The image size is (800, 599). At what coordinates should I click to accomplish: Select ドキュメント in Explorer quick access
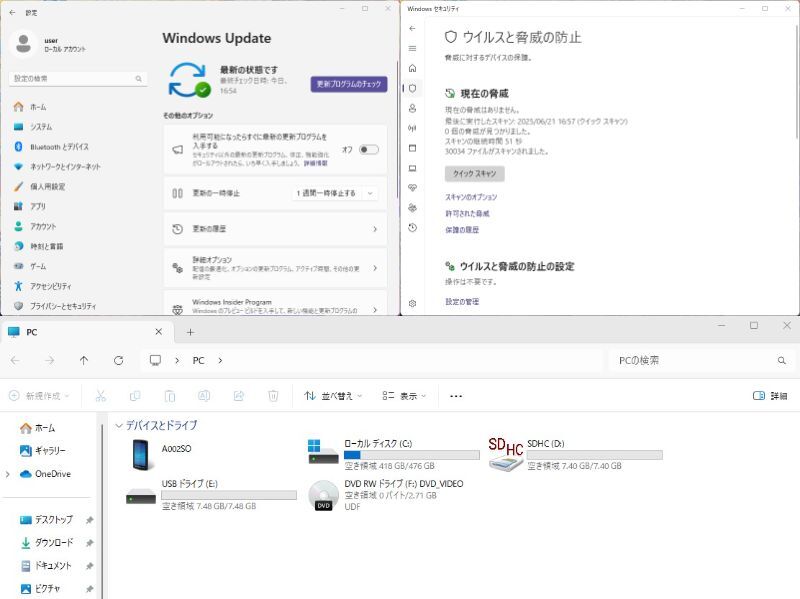pyautogui.click(x=46, y=565)
